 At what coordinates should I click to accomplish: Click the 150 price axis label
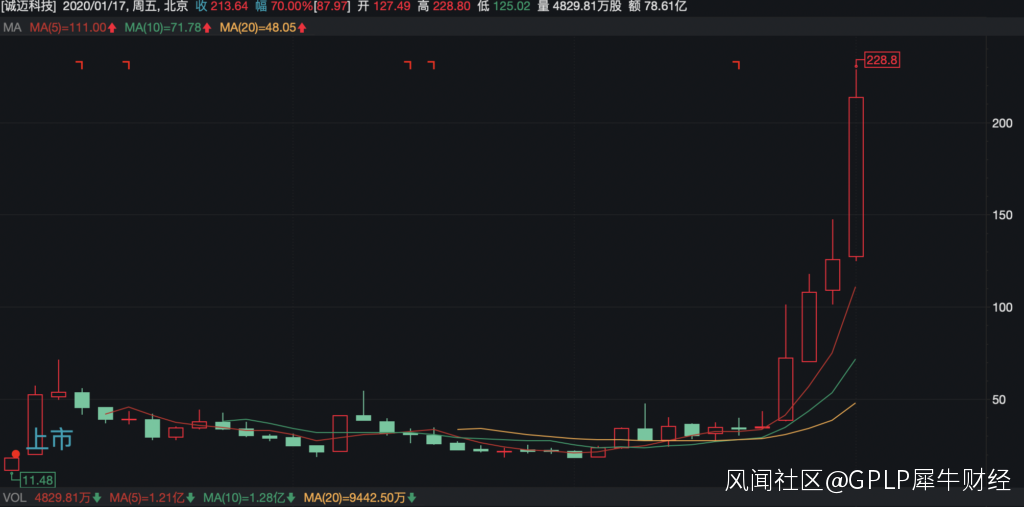[x=1003, y=215]
